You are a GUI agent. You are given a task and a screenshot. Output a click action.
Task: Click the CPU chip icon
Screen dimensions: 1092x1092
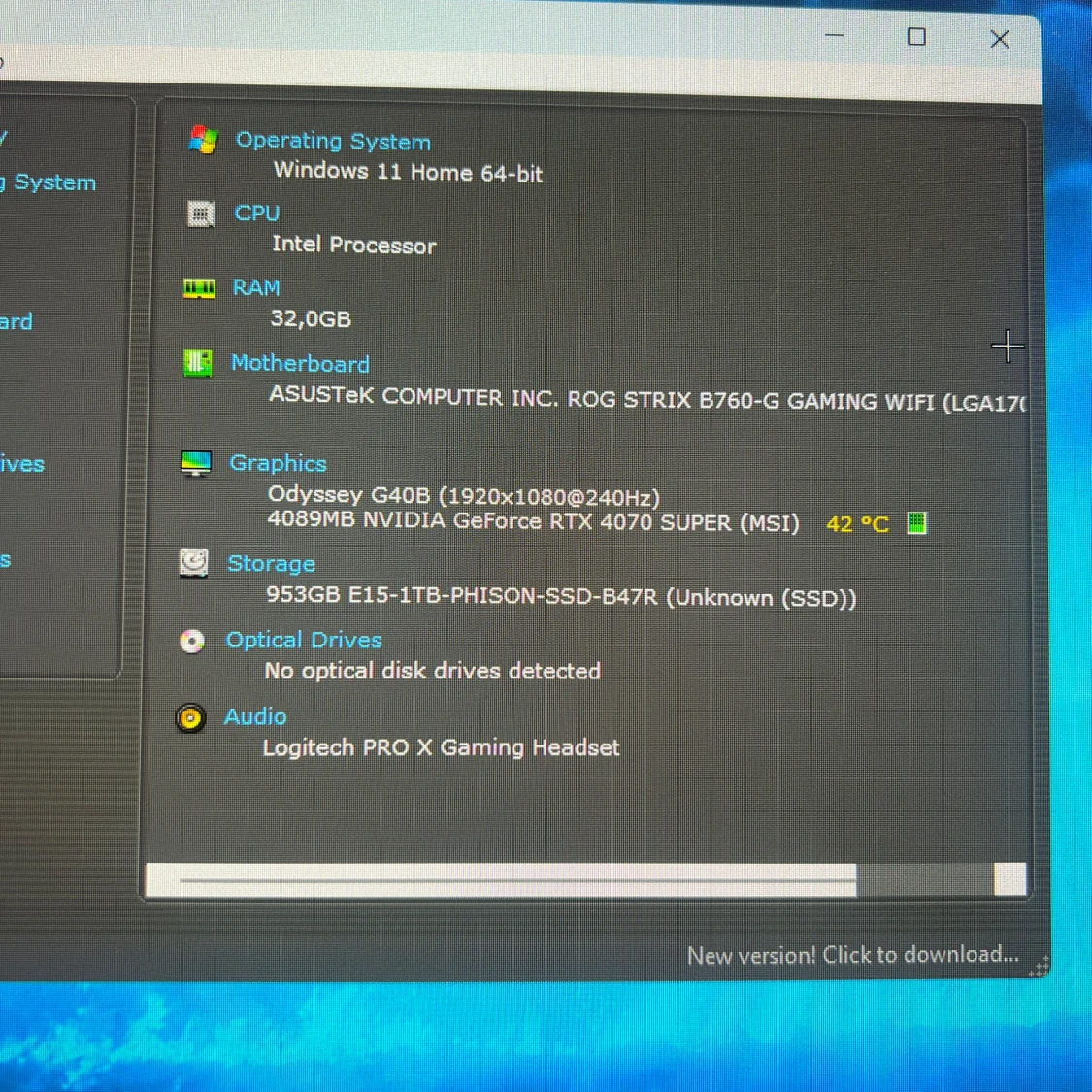[201, 214]
